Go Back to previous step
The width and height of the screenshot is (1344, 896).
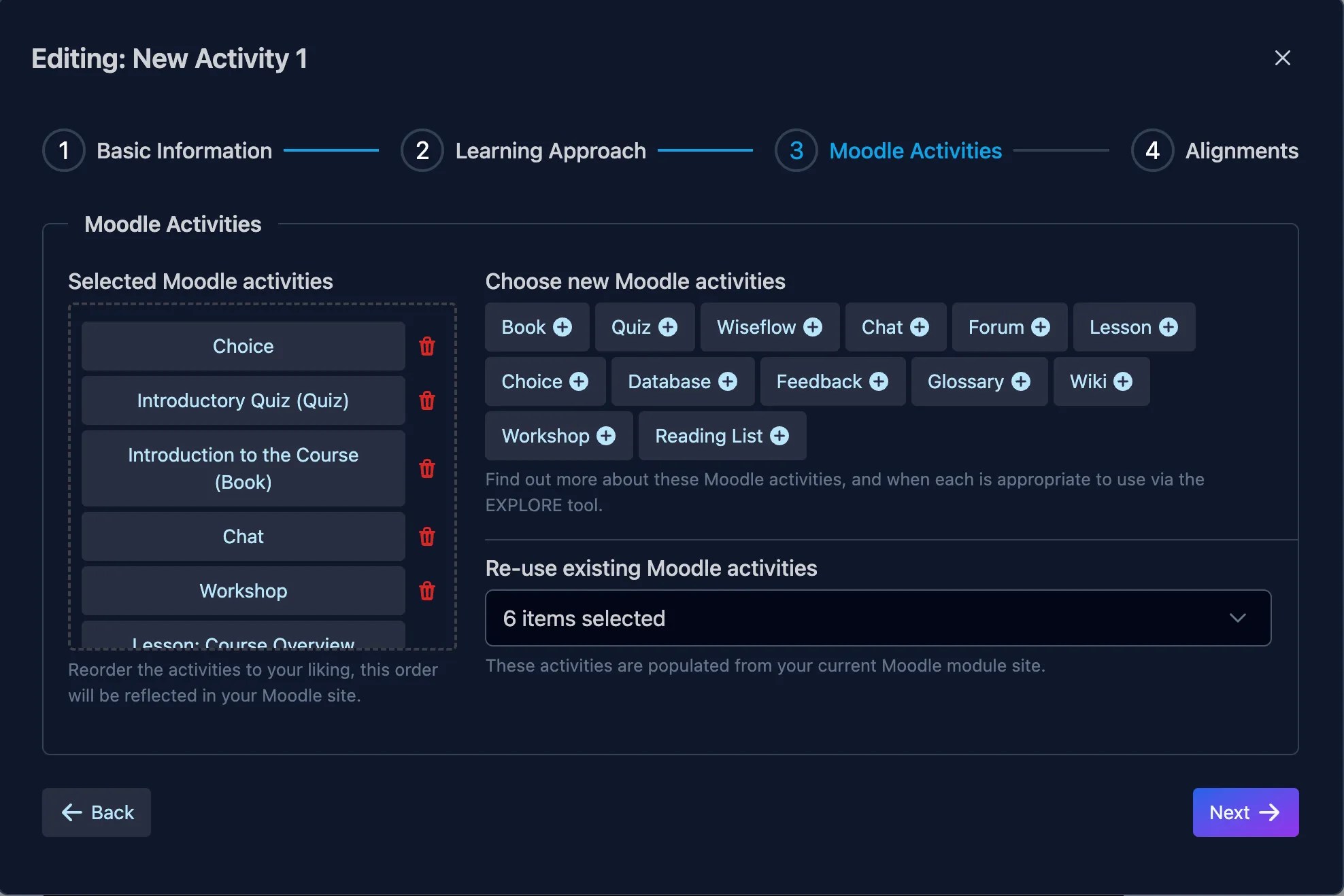[97, 812]
